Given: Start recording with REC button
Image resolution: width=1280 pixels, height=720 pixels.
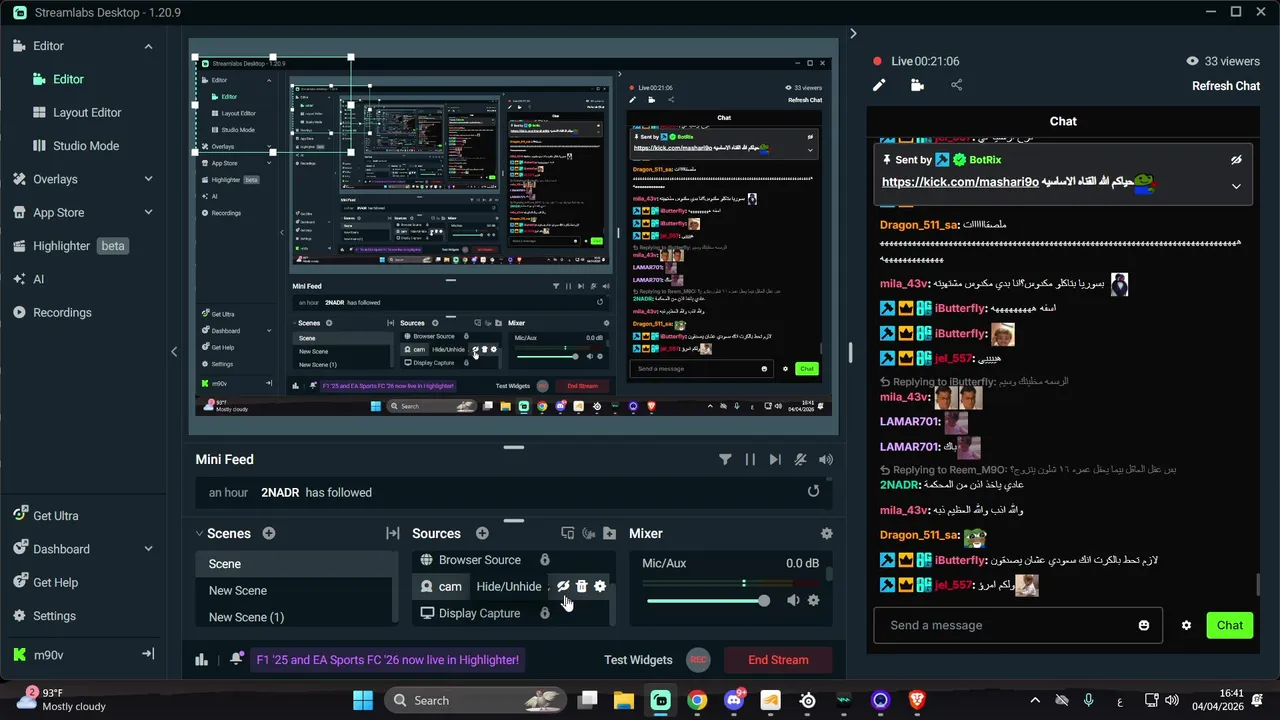Looking at the screenshot, I should [x=698, y=660].
